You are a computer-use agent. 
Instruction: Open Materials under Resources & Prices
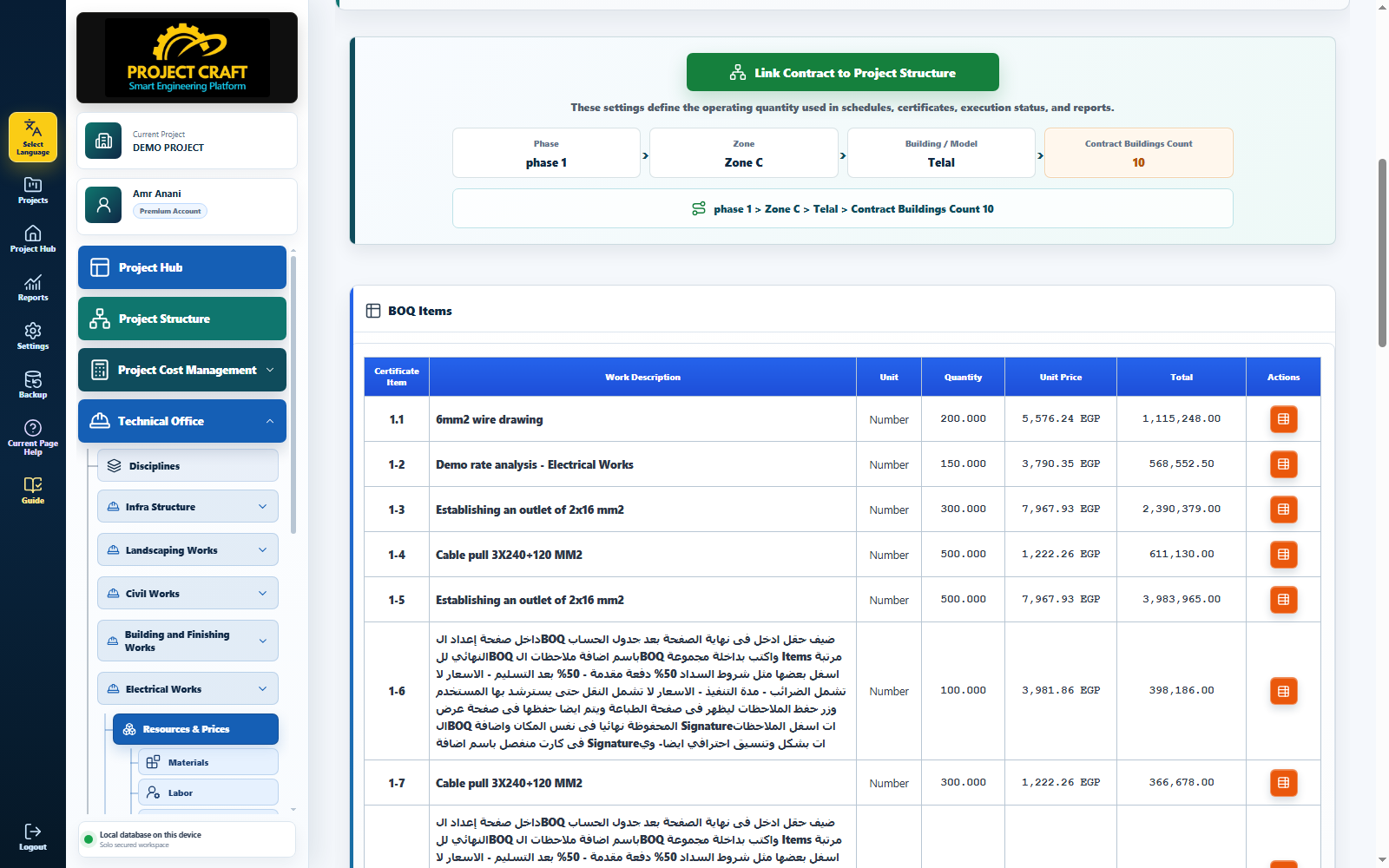click(208, 762)
